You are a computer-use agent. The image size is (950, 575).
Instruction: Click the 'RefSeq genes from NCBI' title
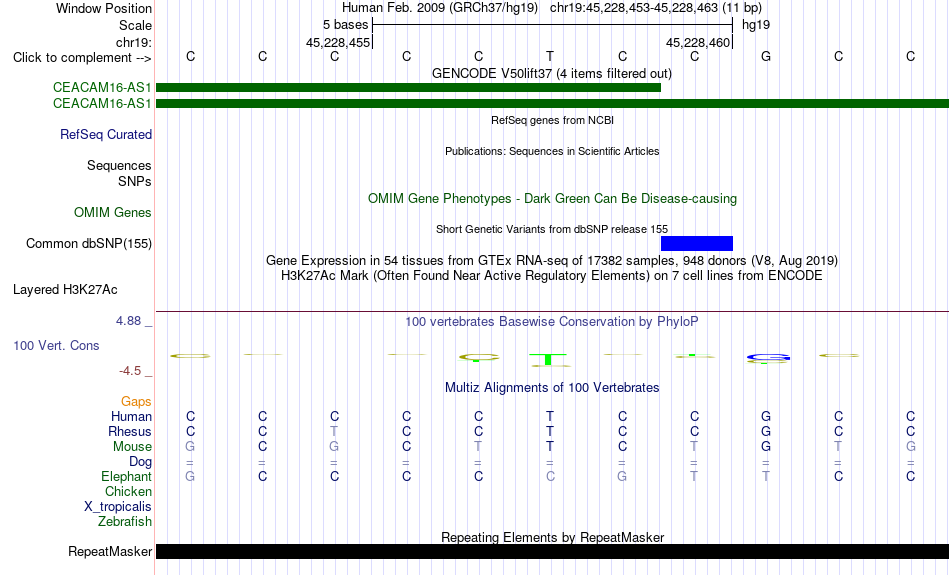click(553, 120)
